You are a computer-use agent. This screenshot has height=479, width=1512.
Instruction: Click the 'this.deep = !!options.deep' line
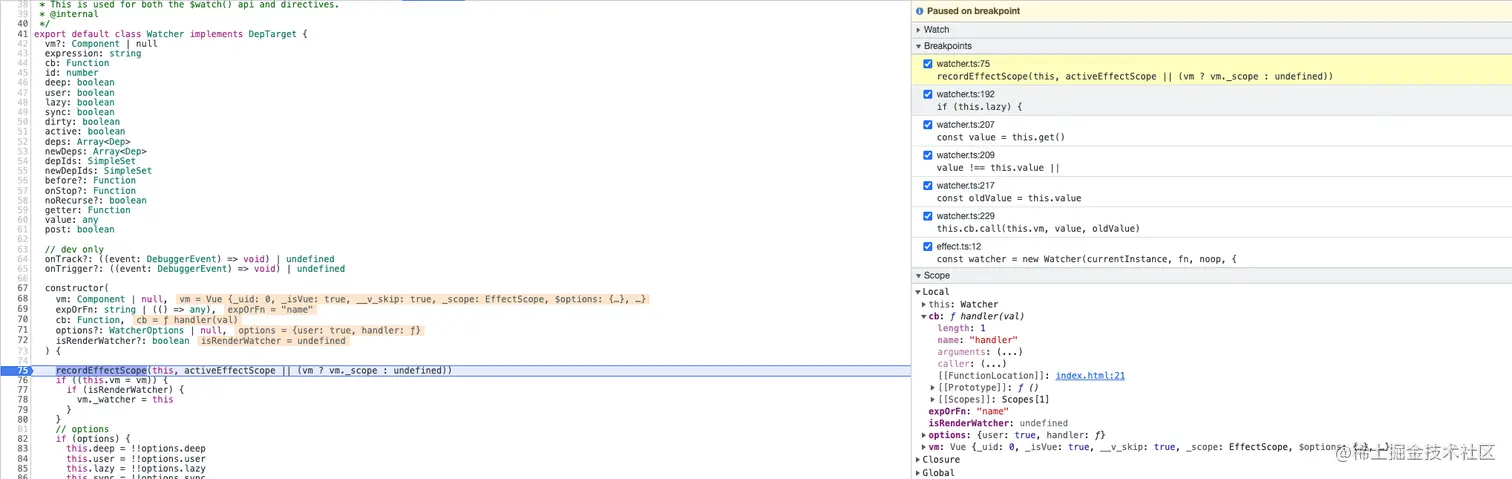[135, 449]
